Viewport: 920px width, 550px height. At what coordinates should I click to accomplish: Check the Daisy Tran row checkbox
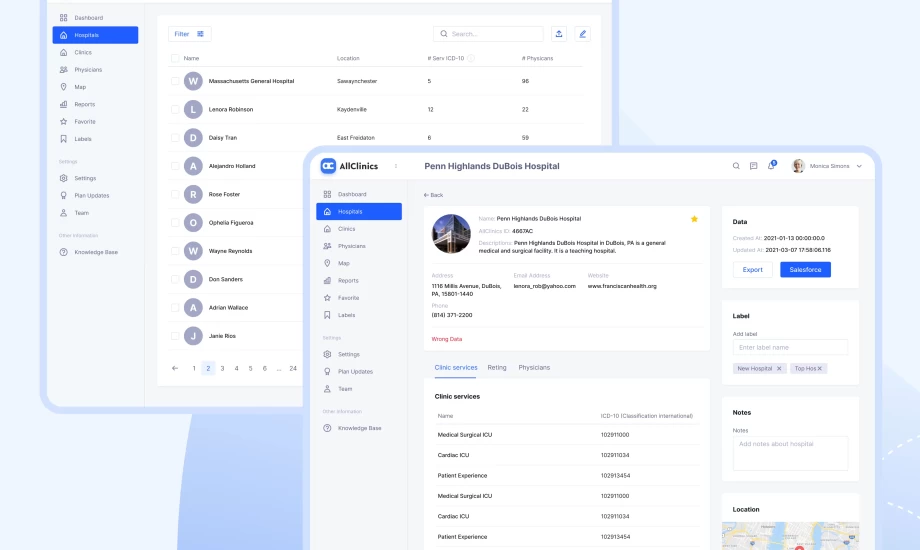click(175, 138)
